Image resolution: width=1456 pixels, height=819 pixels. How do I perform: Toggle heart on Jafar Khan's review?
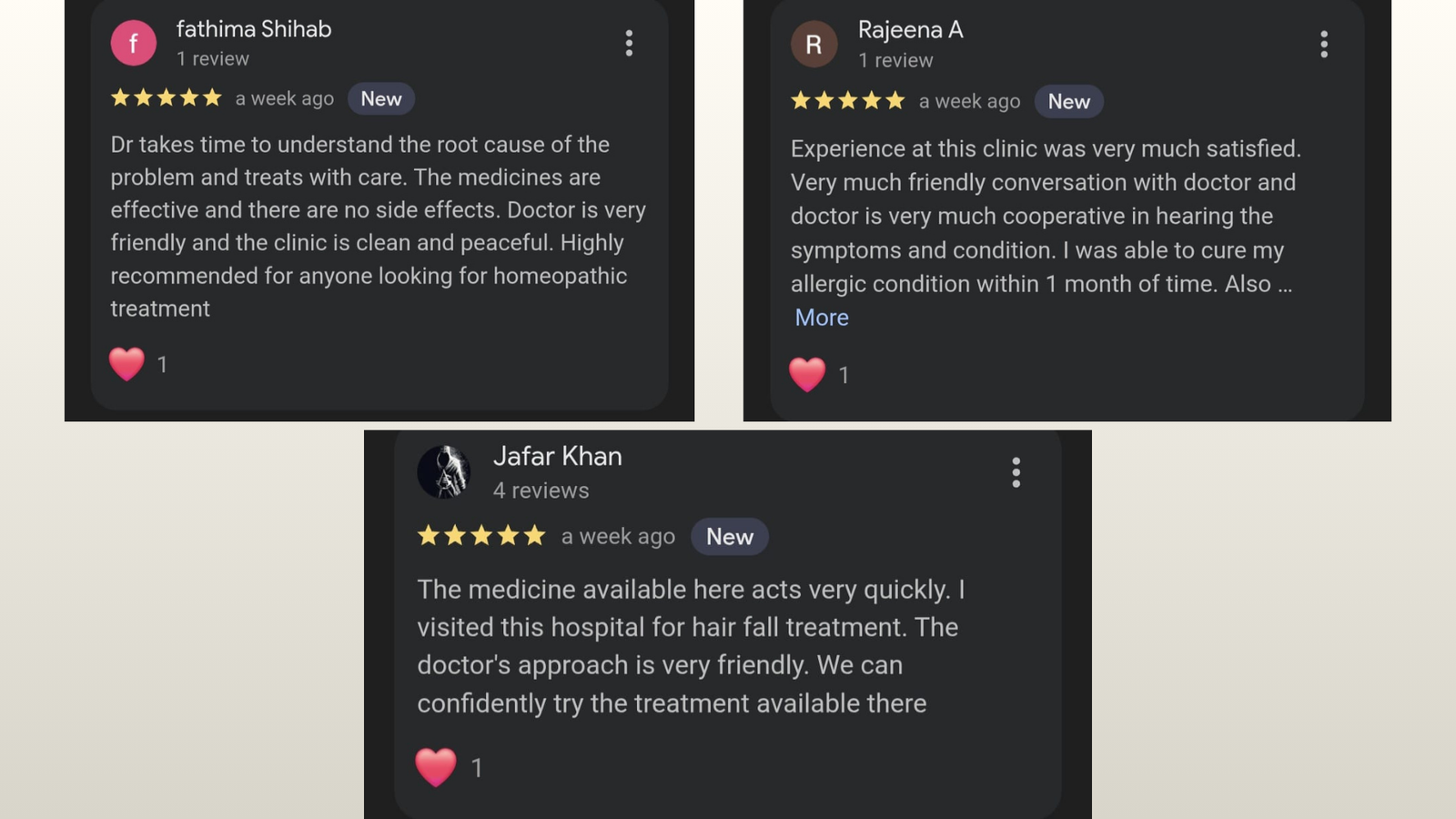click(x=436, y=766)
